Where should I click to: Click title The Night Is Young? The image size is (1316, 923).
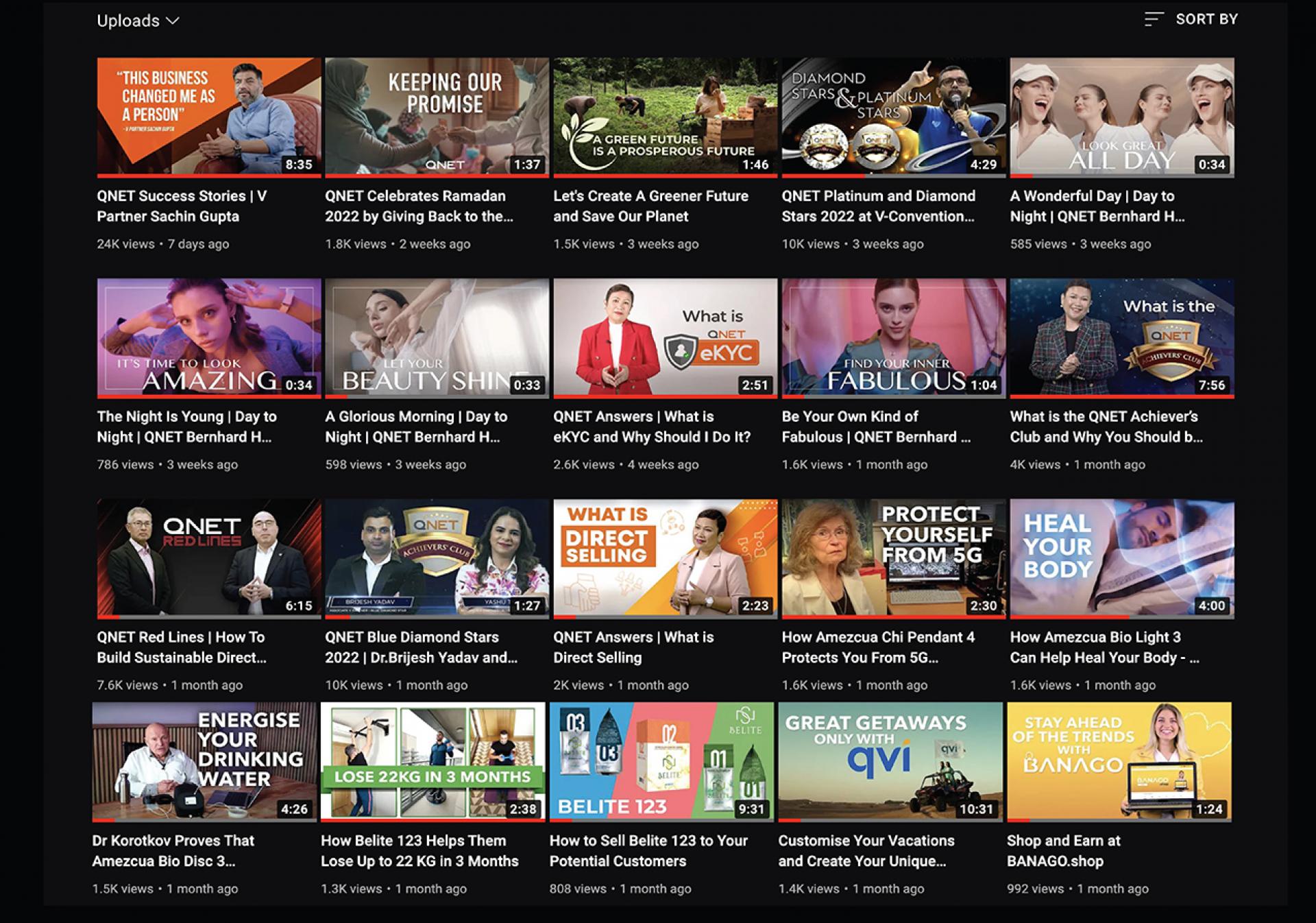pos(186,427)
